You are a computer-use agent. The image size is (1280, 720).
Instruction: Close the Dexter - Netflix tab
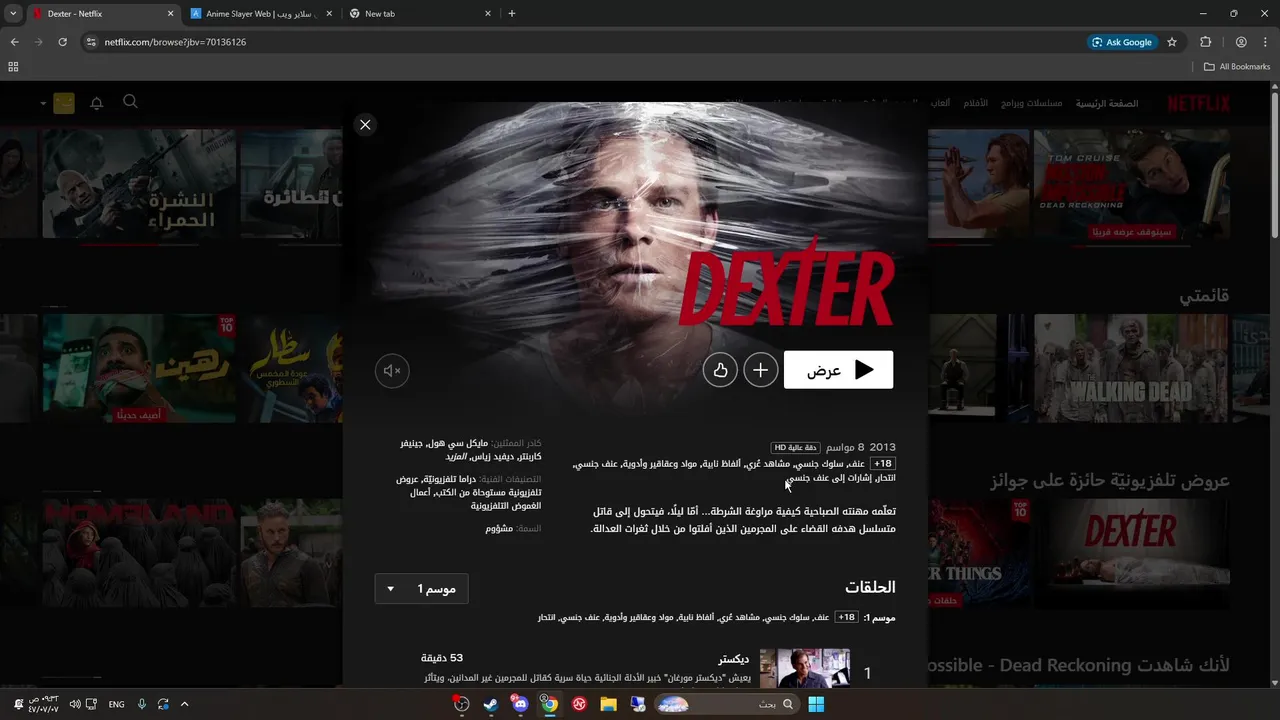coord(170,14)
